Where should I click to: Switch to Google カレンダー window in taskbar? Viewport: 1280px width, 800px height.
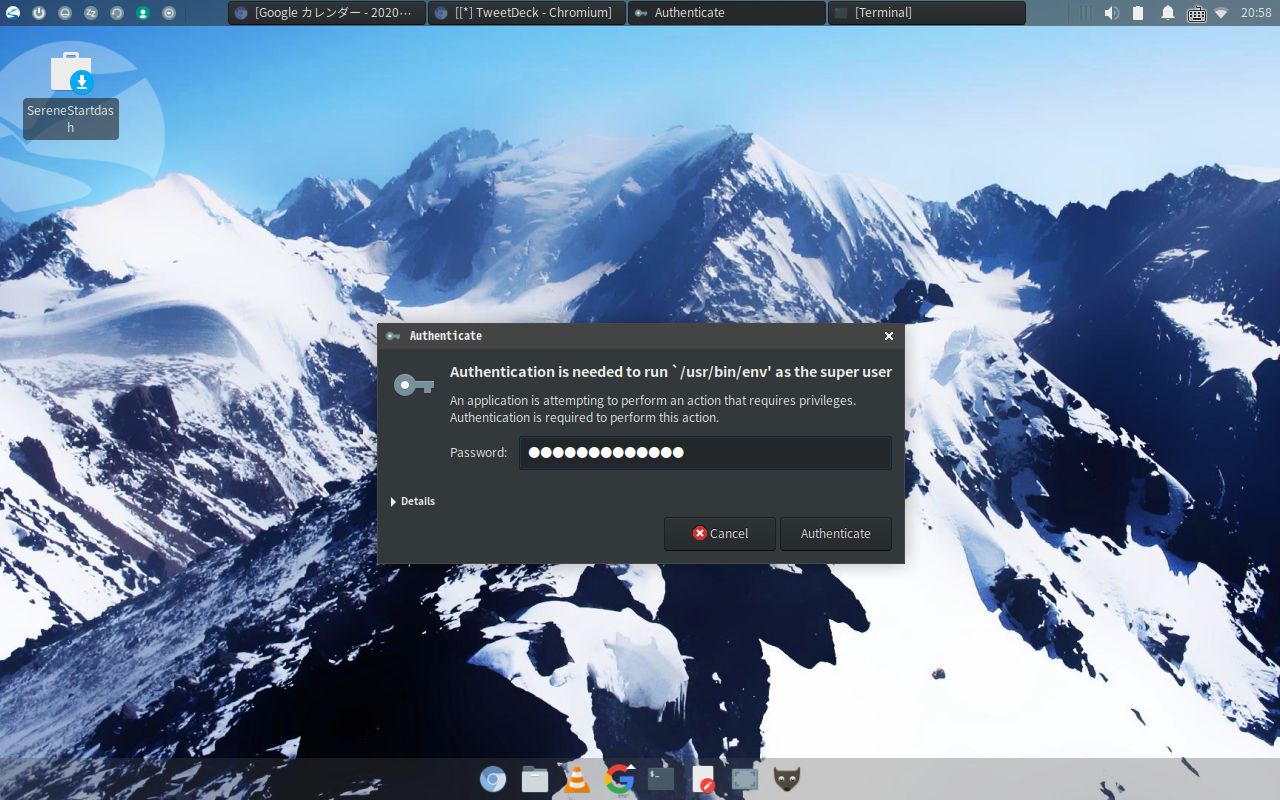(327, 13)
